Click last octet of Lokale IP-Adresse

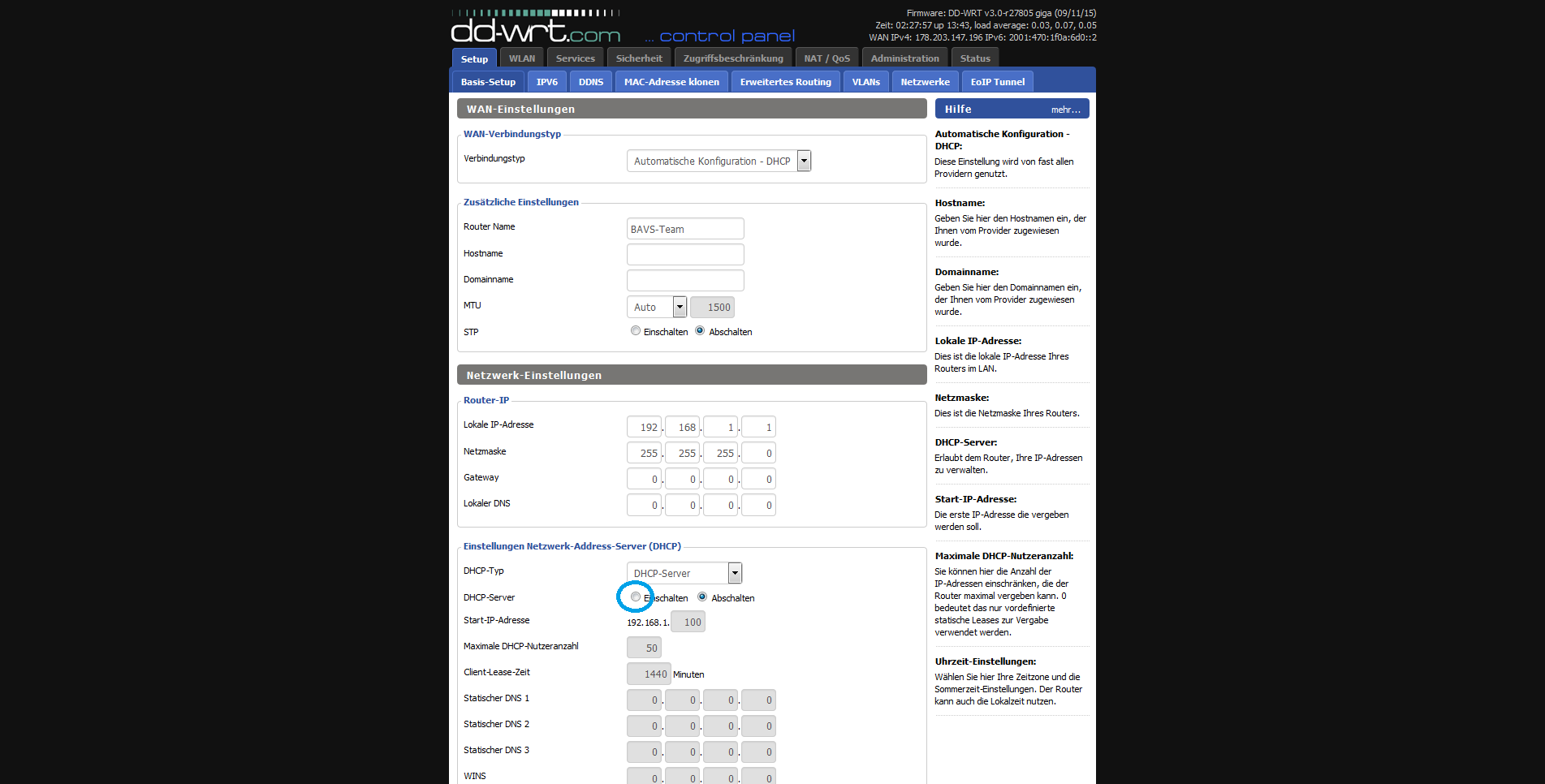click(x=759, y=427)
